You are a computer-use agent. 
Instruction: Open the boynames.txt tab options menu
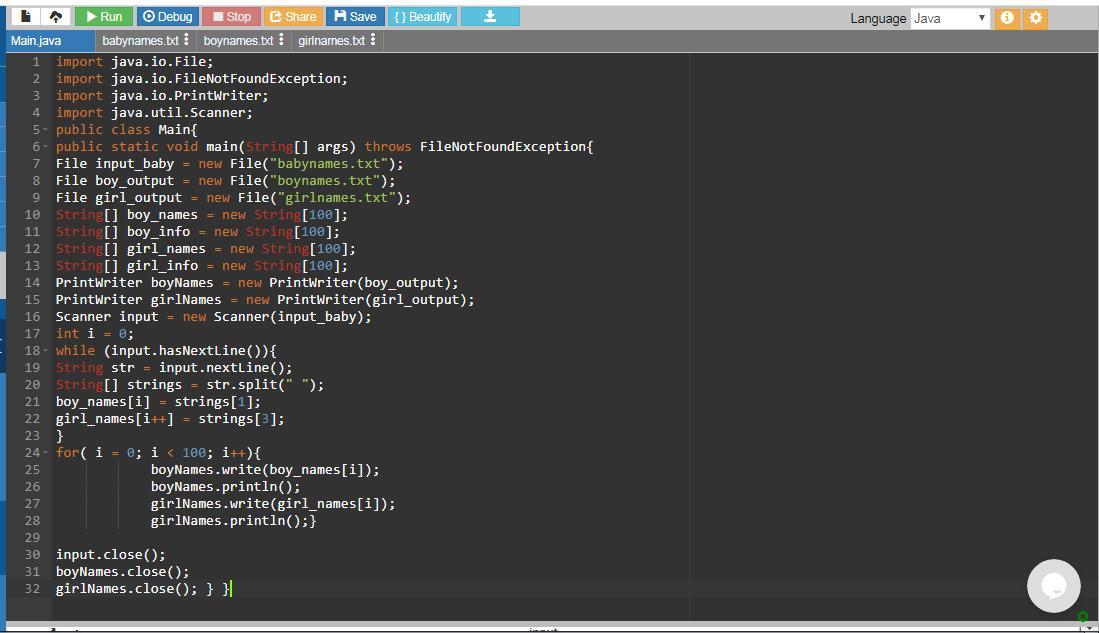pos(281,40)
